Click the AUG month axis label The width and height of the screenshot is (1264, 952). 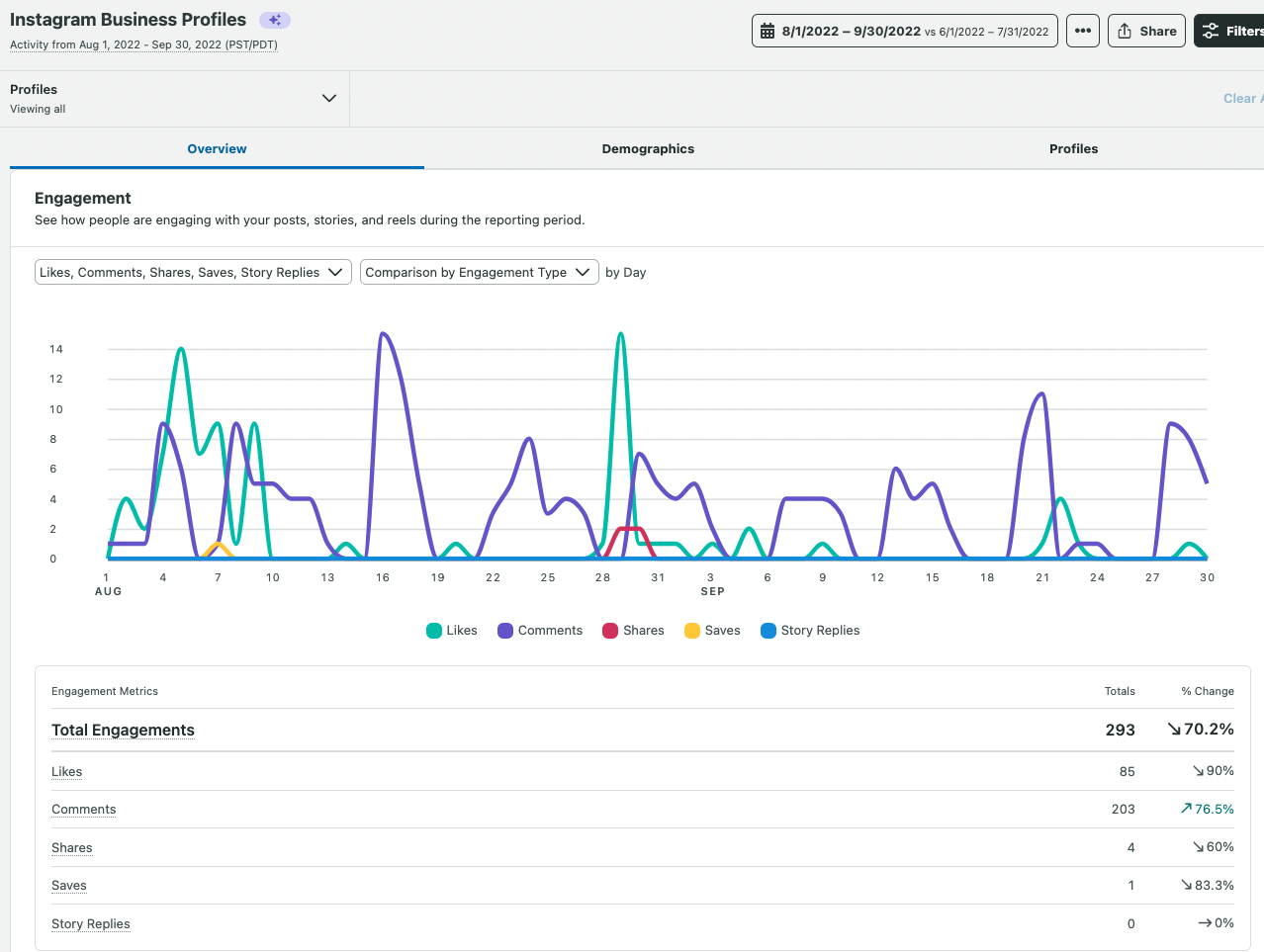click(x=108, y=591)
